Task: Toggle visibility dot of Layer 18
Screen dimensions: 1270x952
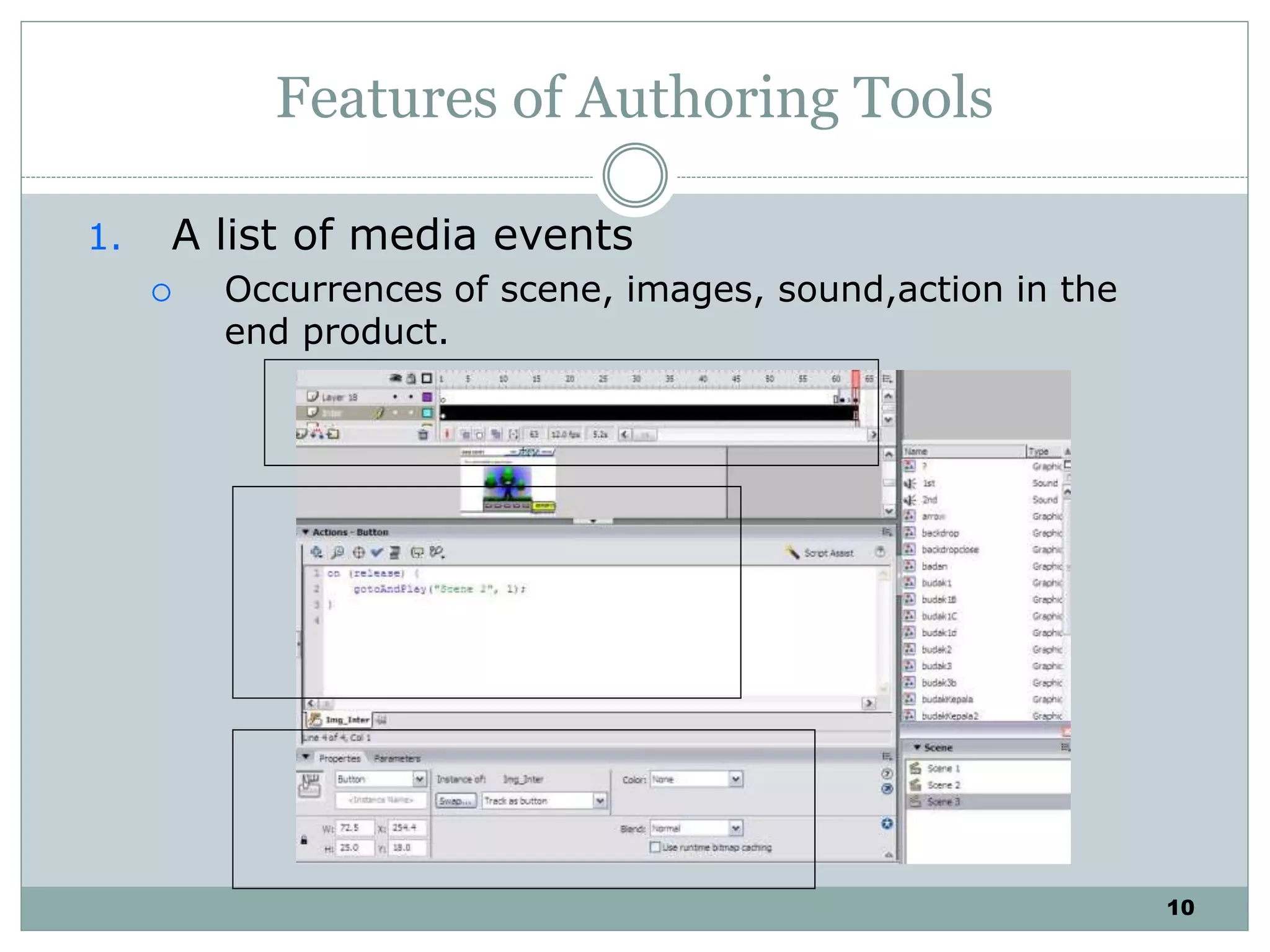Action: 395,397
